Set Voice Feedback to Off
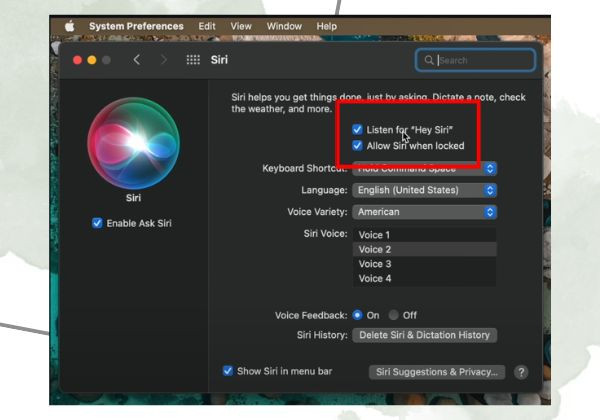The image size is (600, 420). tap(393, 315)
